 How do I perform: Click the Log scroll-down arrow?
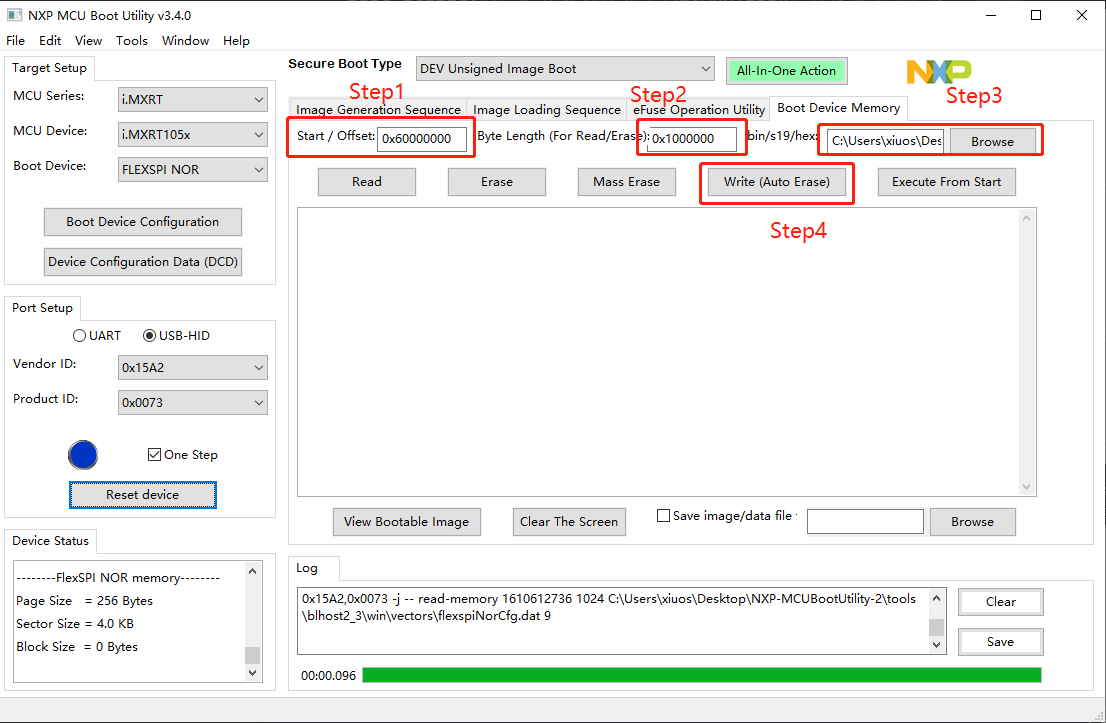[x=937, y=645]
